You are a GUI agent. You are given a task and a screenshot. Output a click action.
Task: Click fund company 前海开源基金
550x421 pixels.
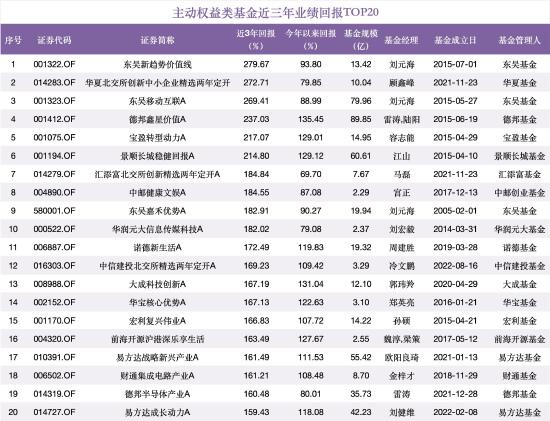click(519, 339)
